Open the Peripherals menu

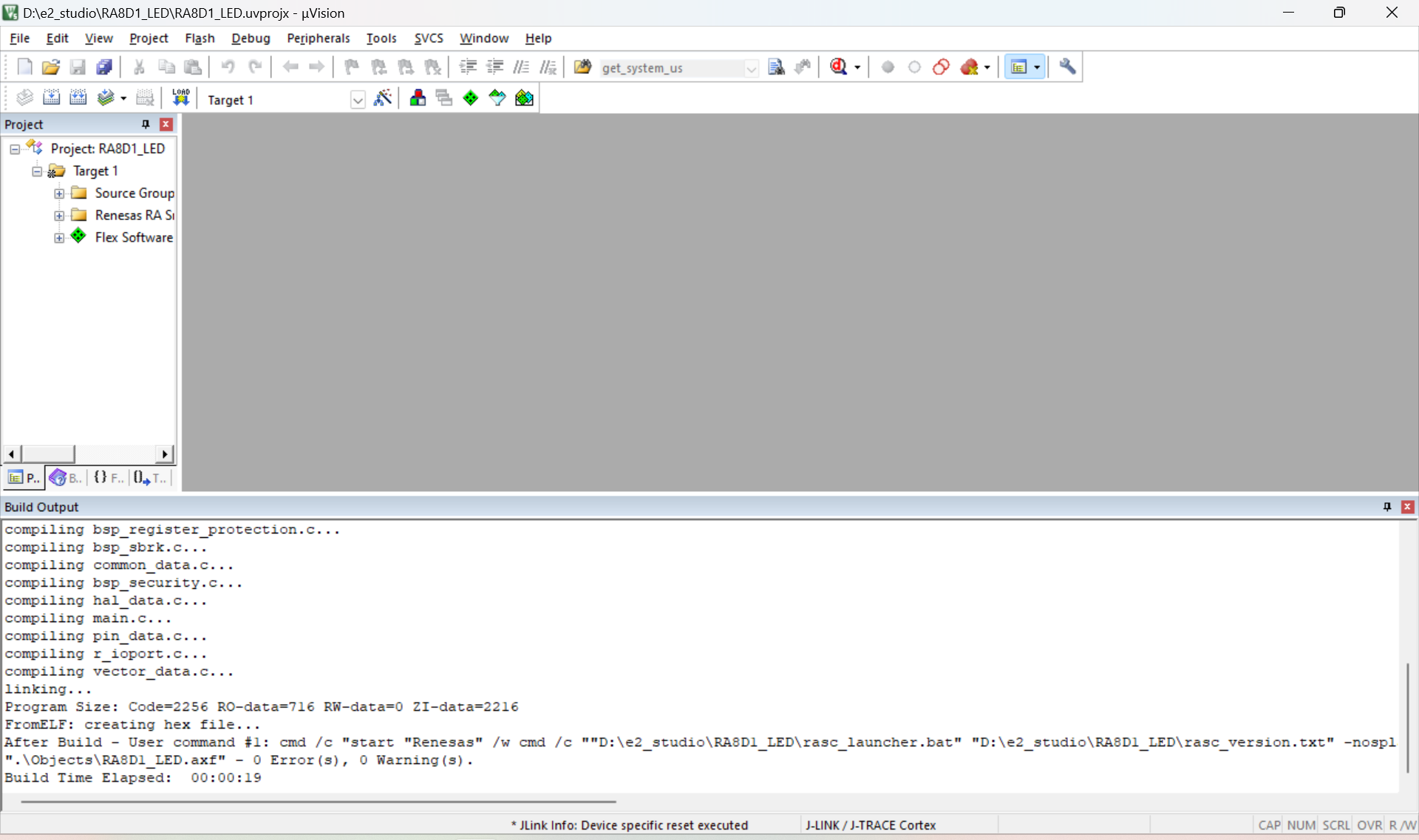click(x=318, y=38)
